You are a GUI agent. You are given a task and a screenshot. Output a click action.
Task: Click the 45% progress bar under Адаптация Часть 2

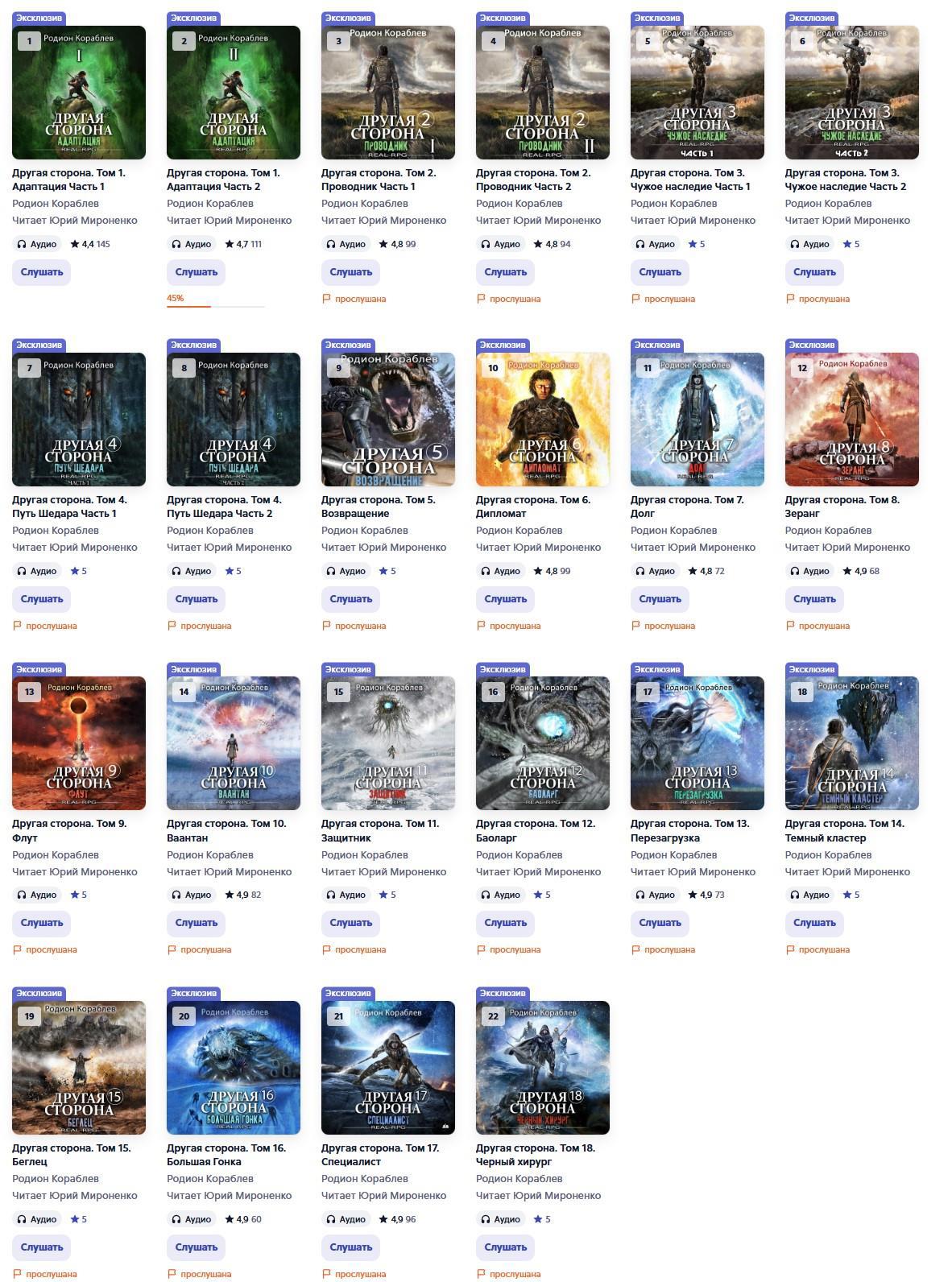(216, 306)
